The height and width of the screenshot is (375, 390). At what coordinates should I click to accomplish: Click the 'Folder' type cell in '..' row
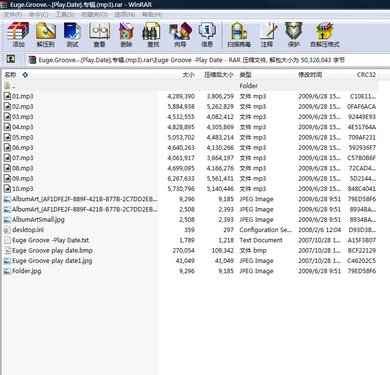[x=248, y=86]
